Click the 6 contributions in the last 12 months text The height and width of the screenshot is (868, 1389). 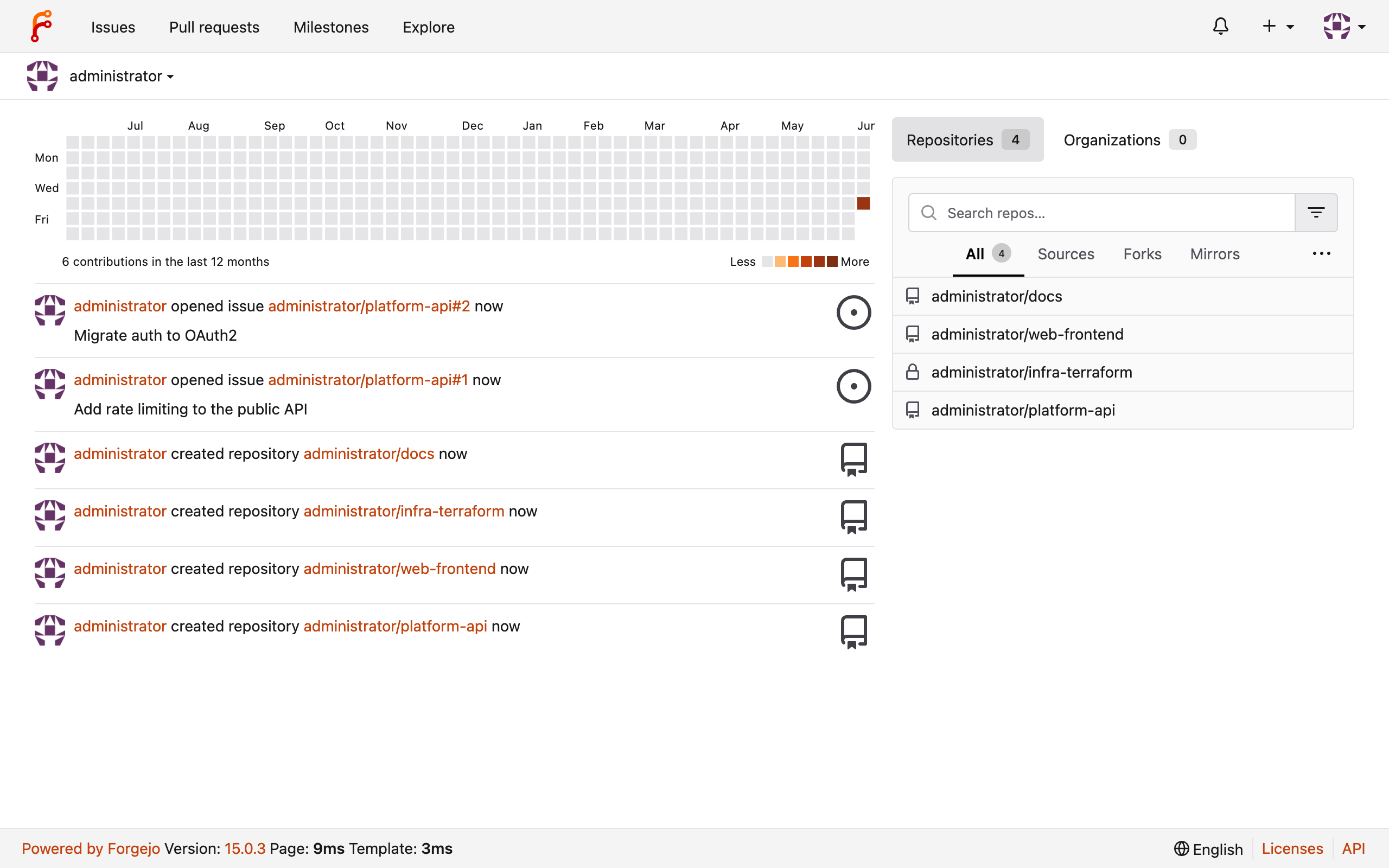point(165,262)
